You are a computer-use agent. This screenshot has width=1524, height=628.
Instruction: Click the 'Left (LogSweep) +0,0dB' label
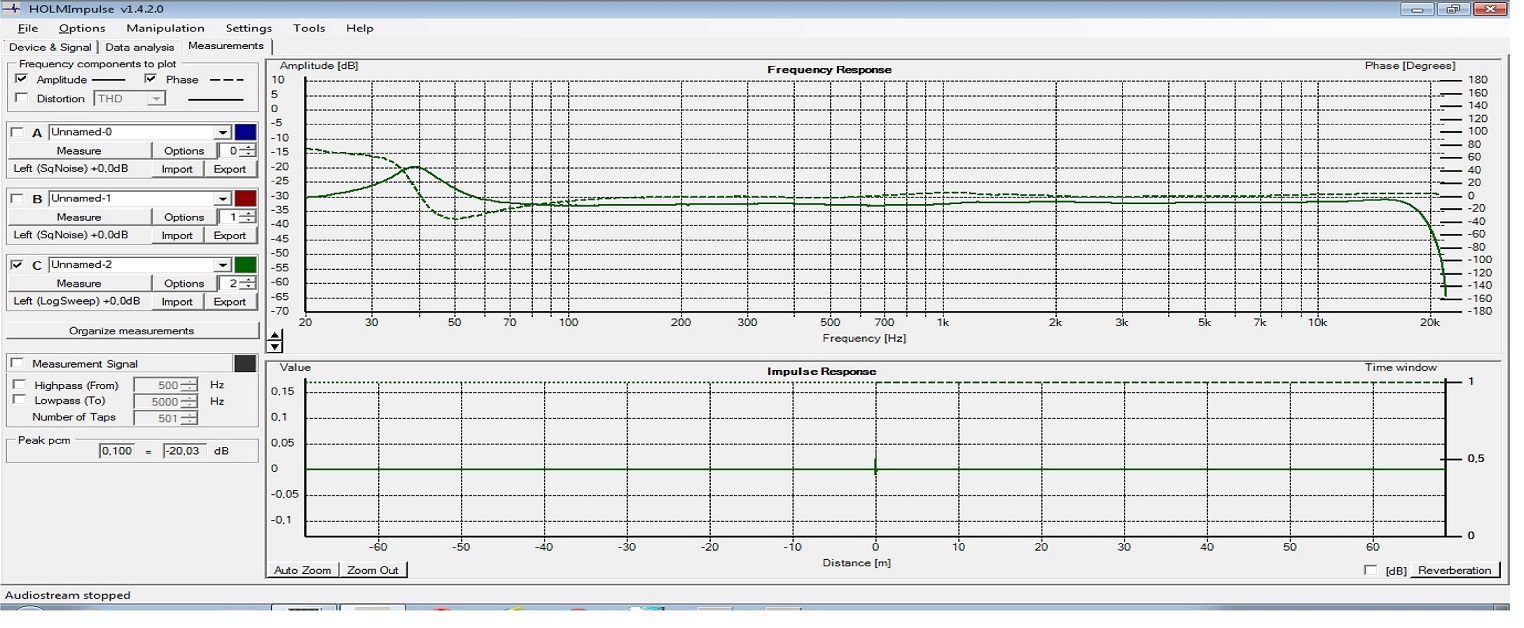coord(77,301)
